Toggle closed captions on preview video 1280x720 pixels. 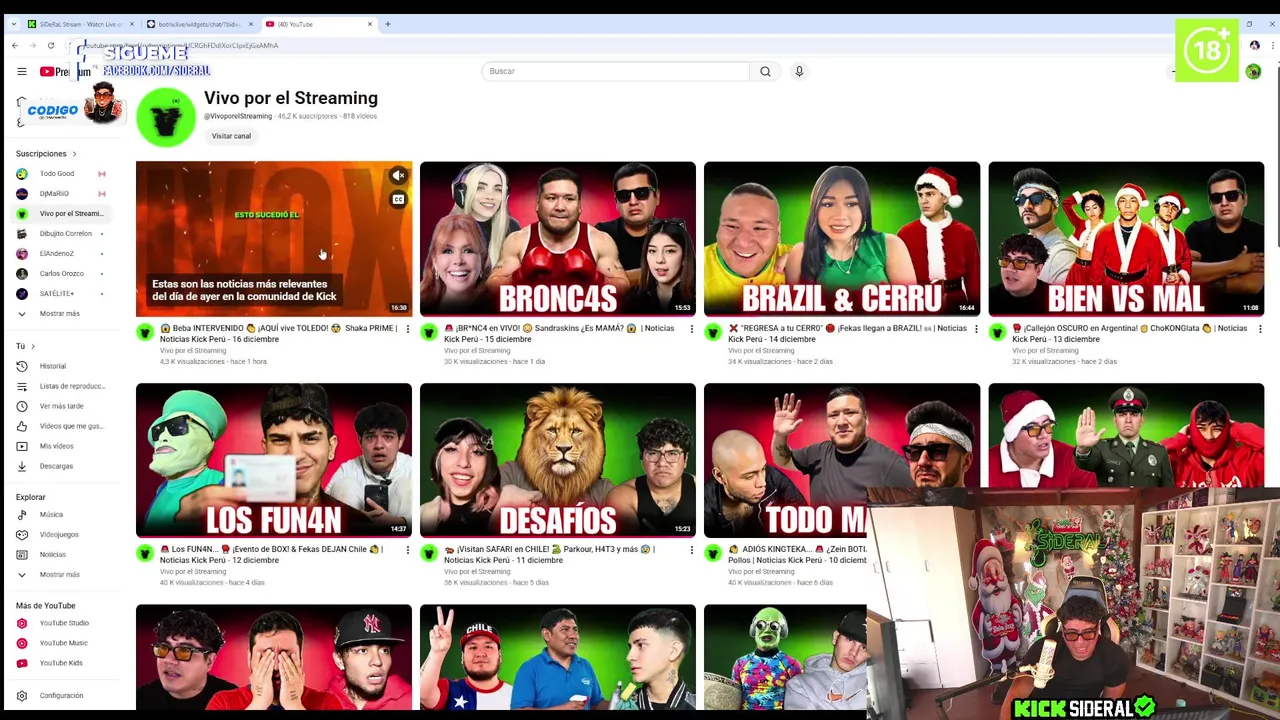398,199
